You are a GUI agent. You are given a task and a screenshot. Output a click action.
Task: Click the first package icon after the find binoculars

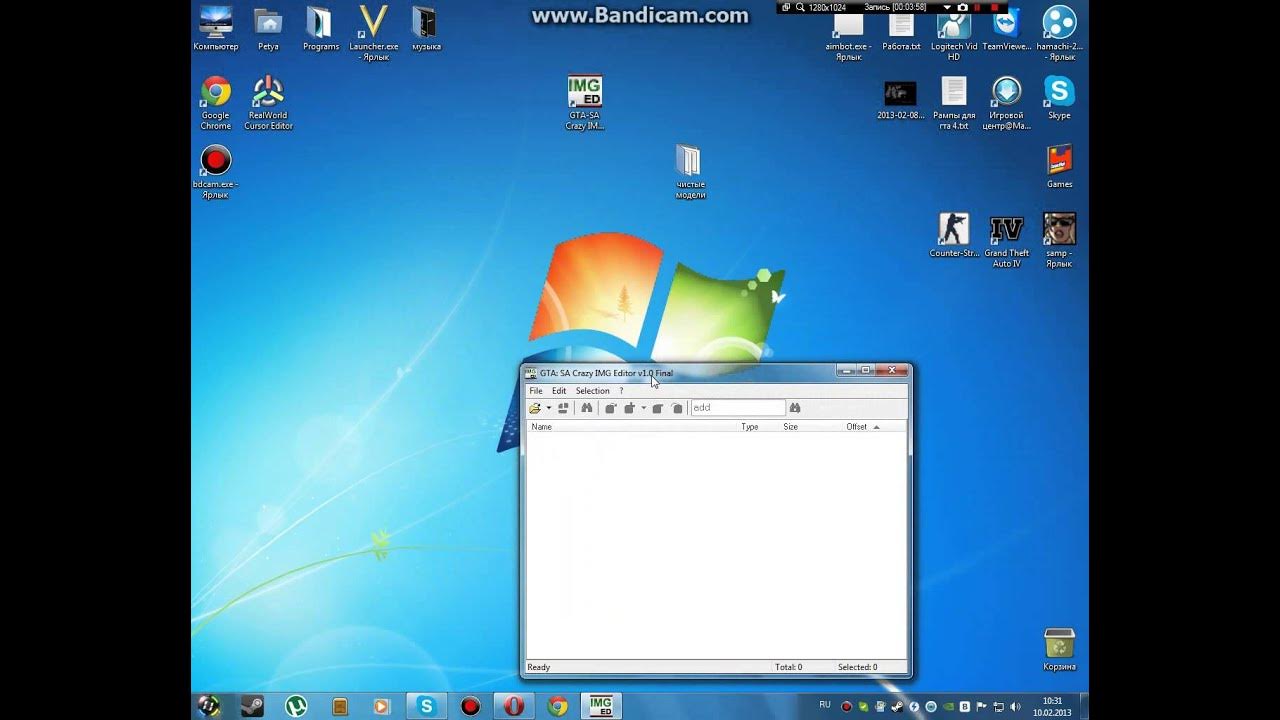(610, 408)
